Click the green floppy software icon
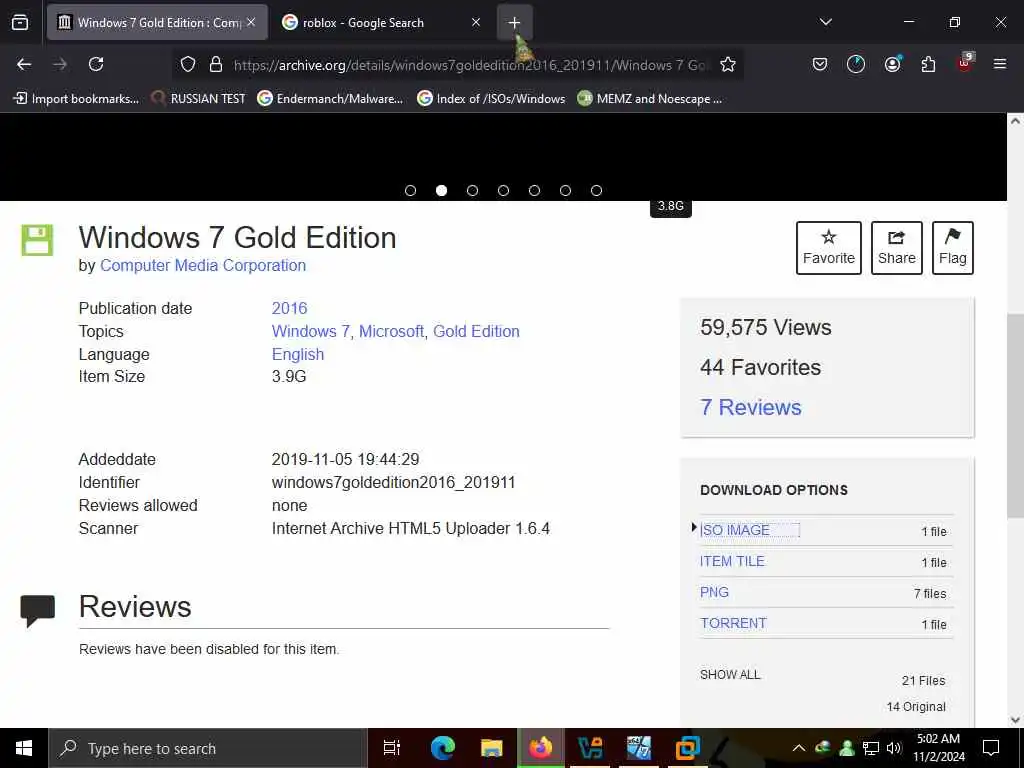The image size is (1024, 768). [x=37, y=240]
